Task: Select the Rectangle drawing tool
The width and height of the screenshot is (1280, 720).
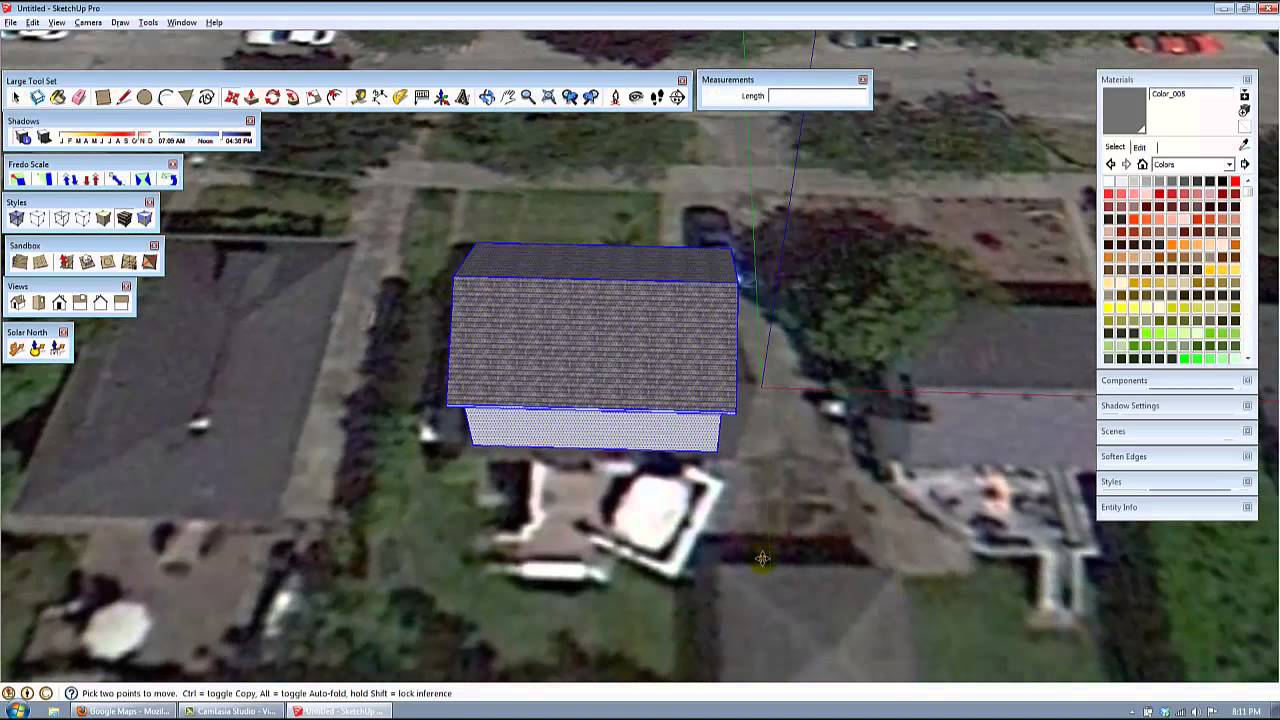Action: tap(103, 97)
